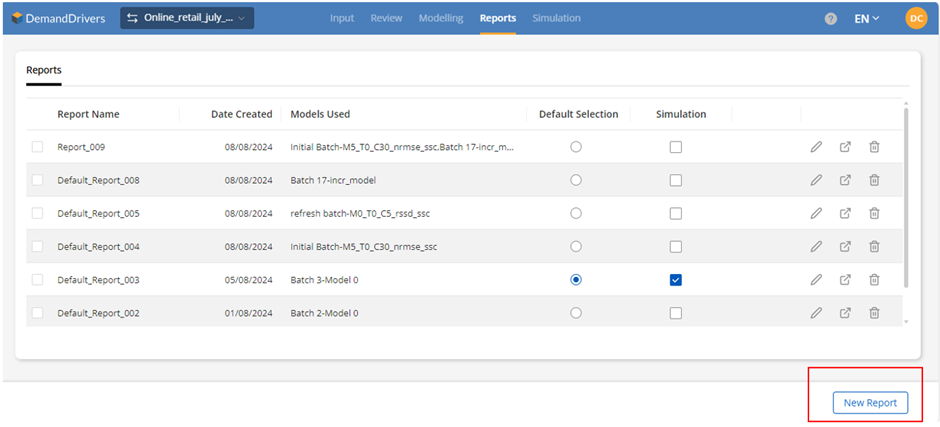Click the edit pencil icon for Report_009

pos(816,147)
